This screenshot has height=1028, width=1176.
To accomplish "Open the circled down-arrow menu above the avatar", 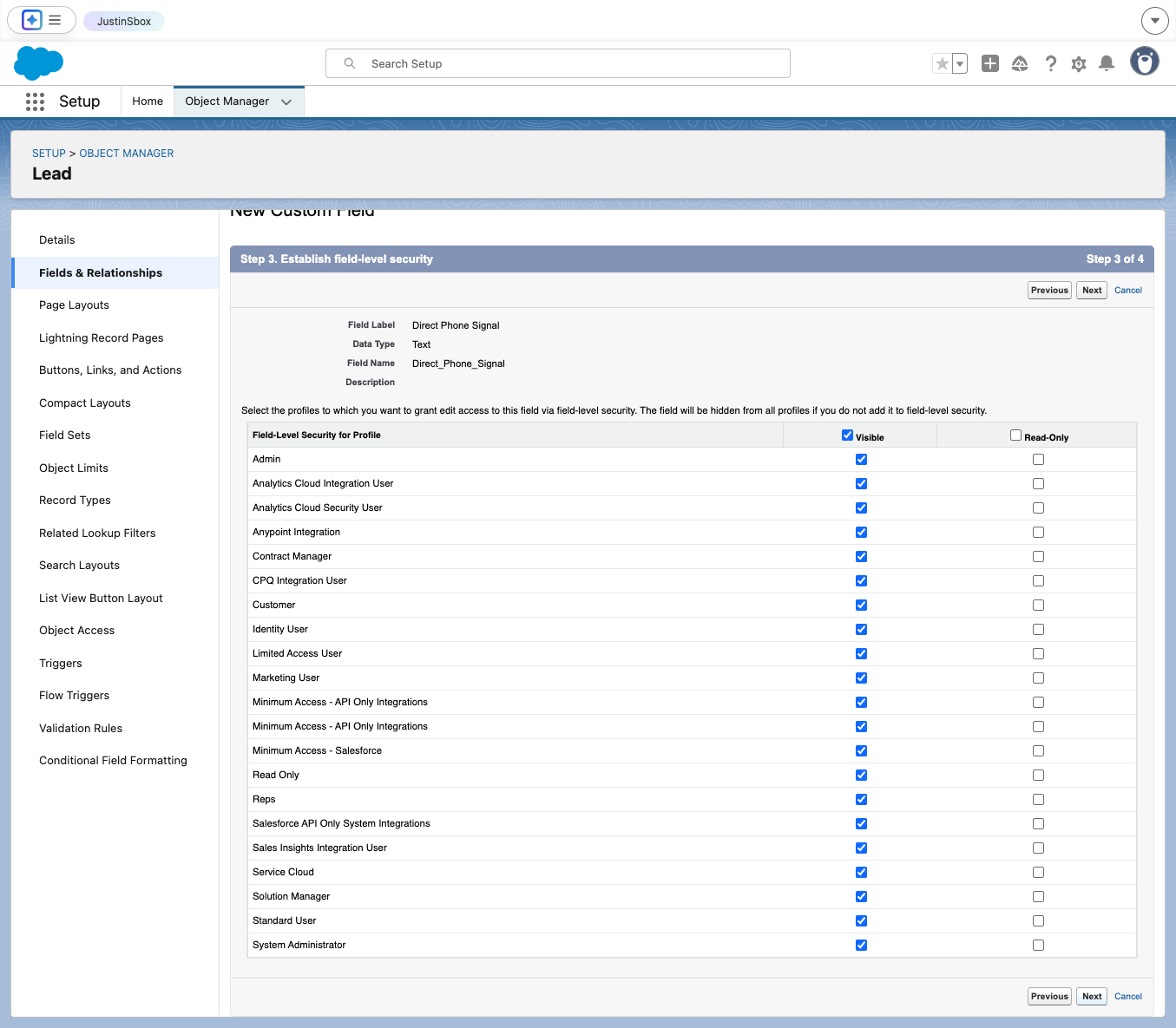I will click(x=1154, y=20).
